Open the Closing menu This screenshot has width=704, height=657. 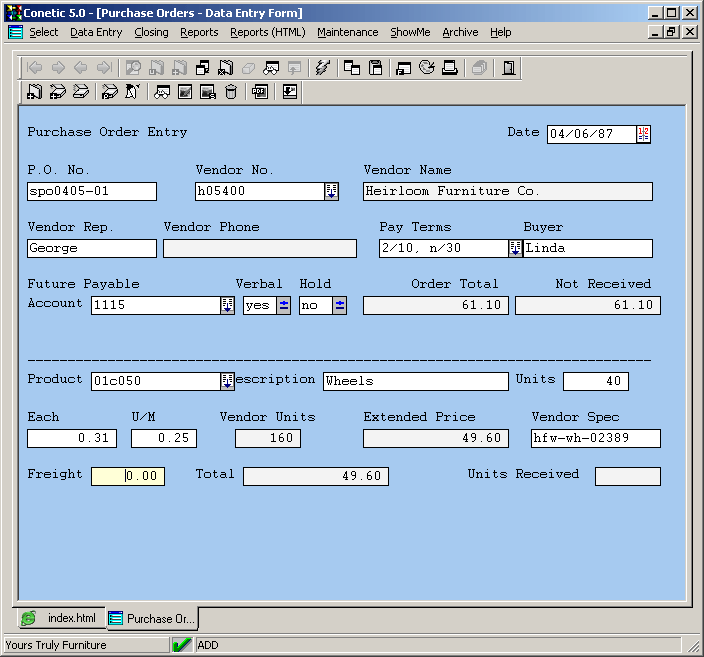click(x=151, y=32)
